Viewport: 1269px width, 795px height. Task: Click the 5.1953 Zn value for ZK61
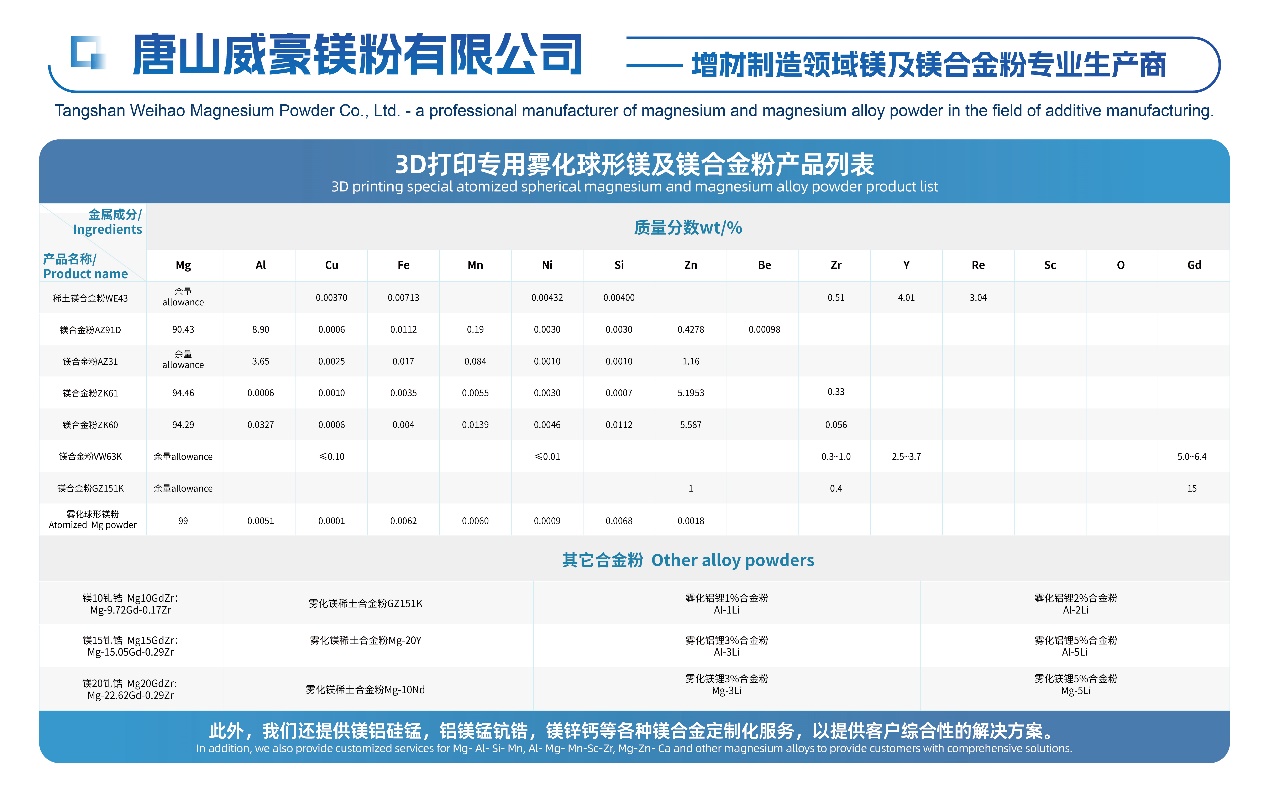pos(690,393)
